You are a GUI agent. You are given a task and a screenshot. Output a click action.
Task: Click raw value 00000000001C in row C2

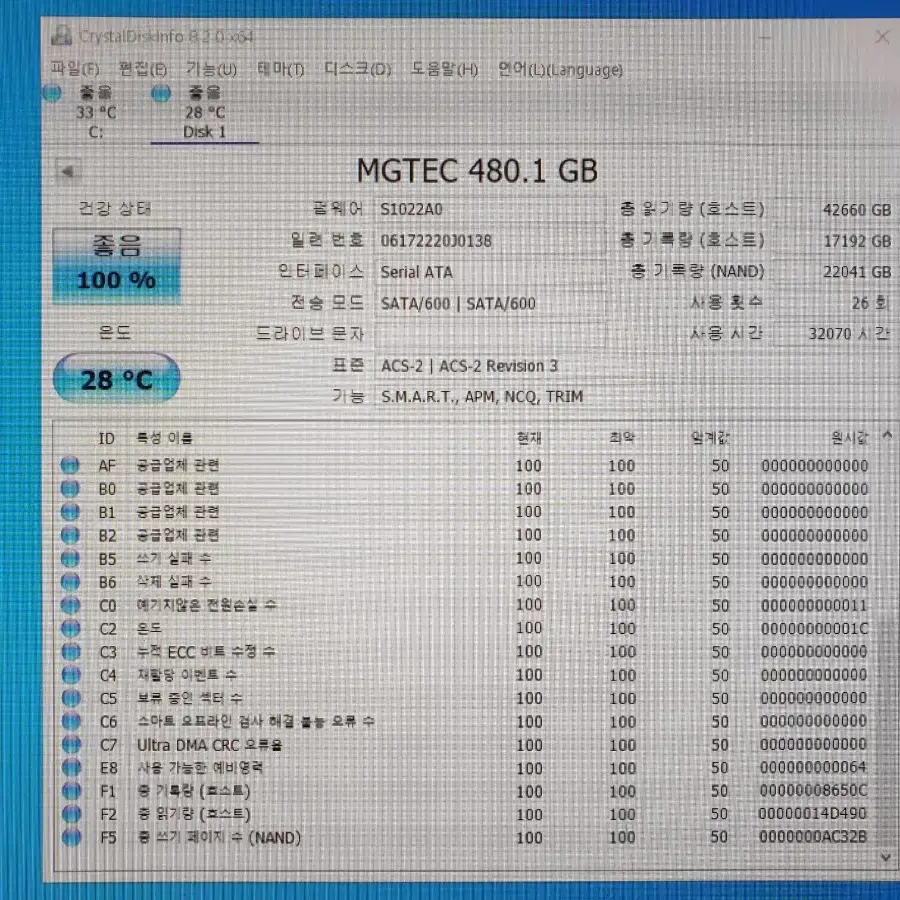point(814,629)
